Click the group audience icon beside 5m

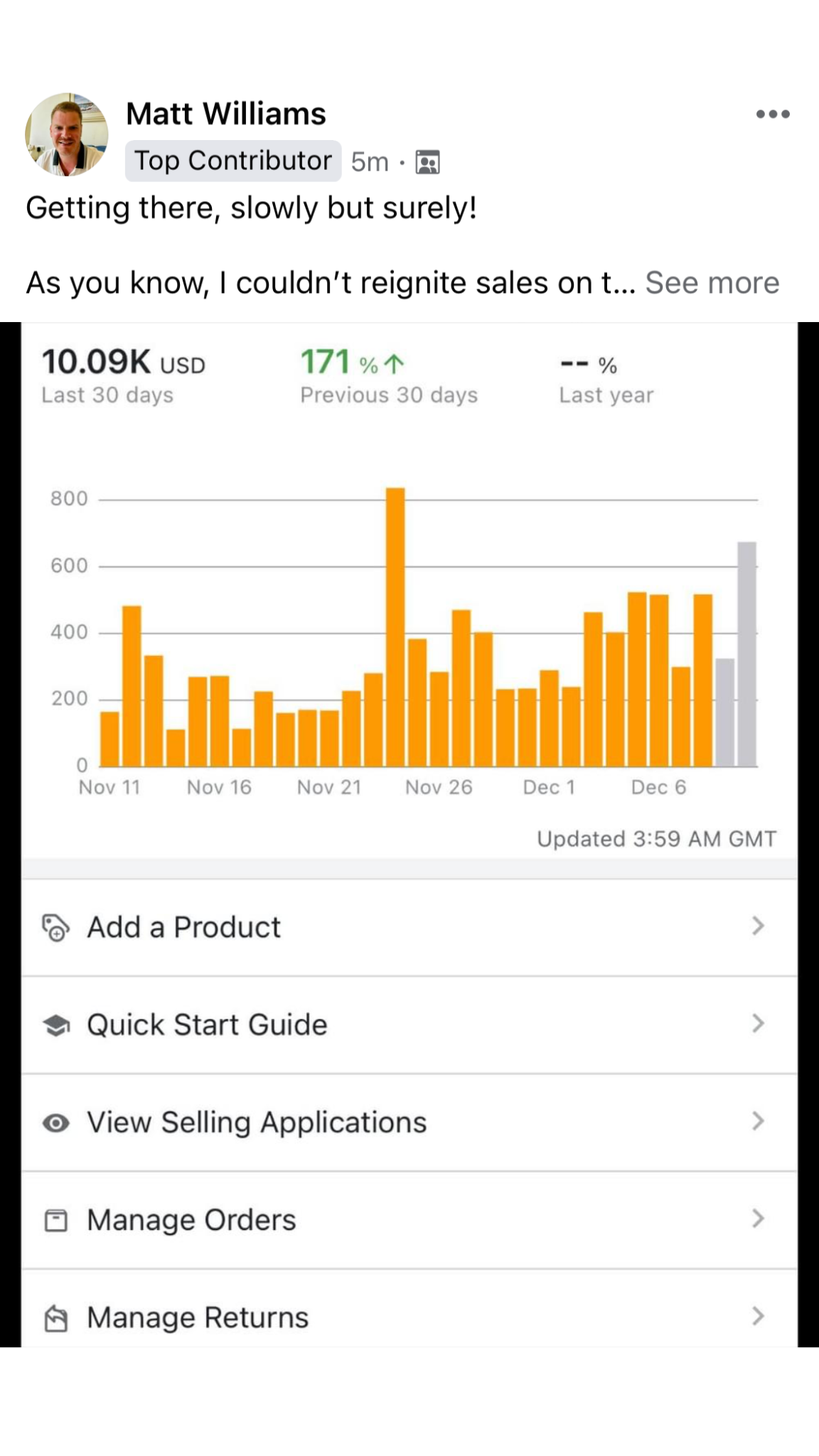tap(427, 162)
